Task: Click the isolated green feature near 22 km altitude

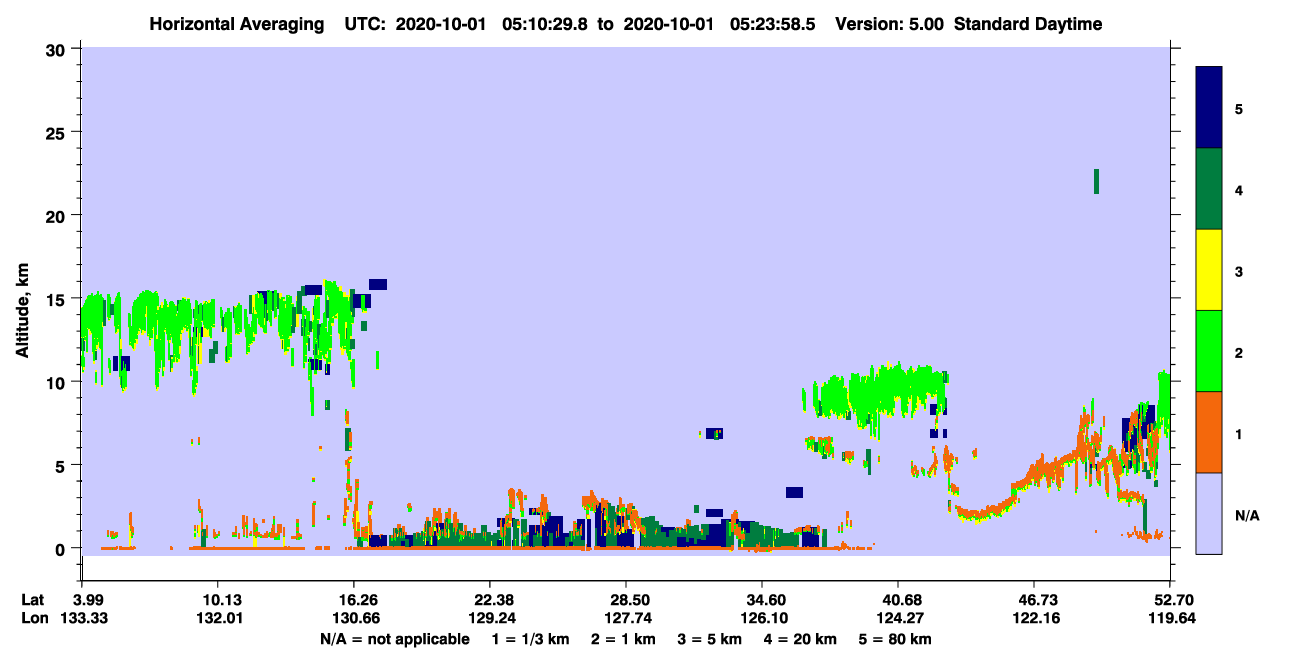Action: 1097,181
